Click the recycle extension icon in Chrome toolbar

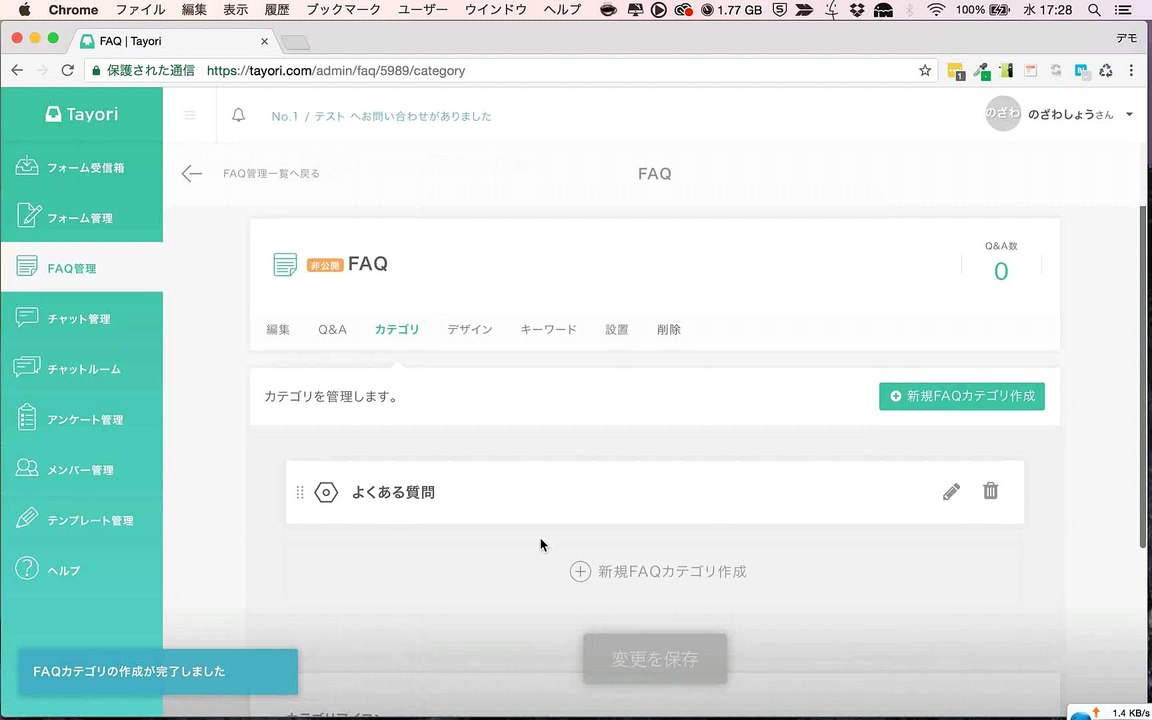1106,71
